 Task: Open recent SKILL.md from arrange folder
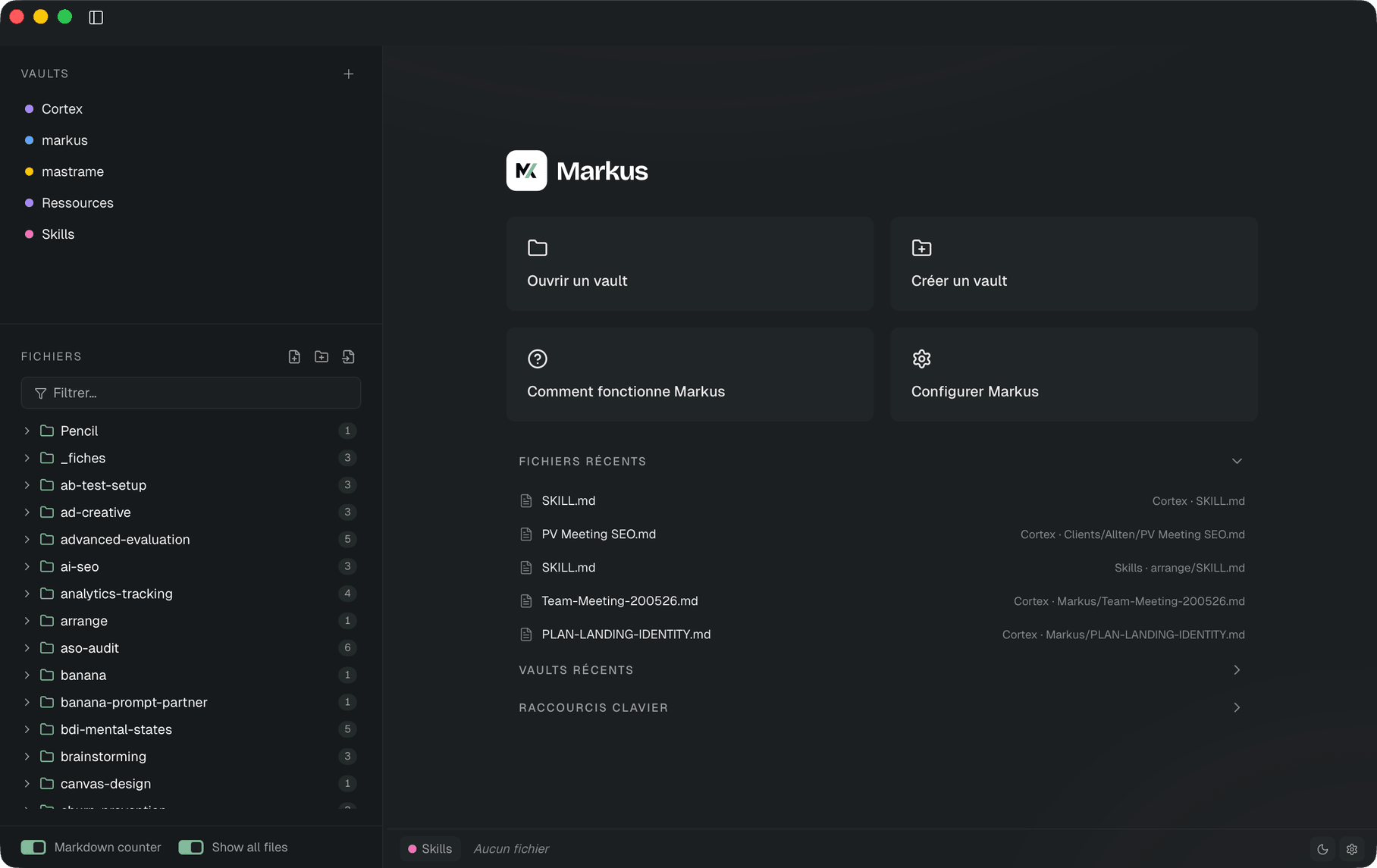882,568
